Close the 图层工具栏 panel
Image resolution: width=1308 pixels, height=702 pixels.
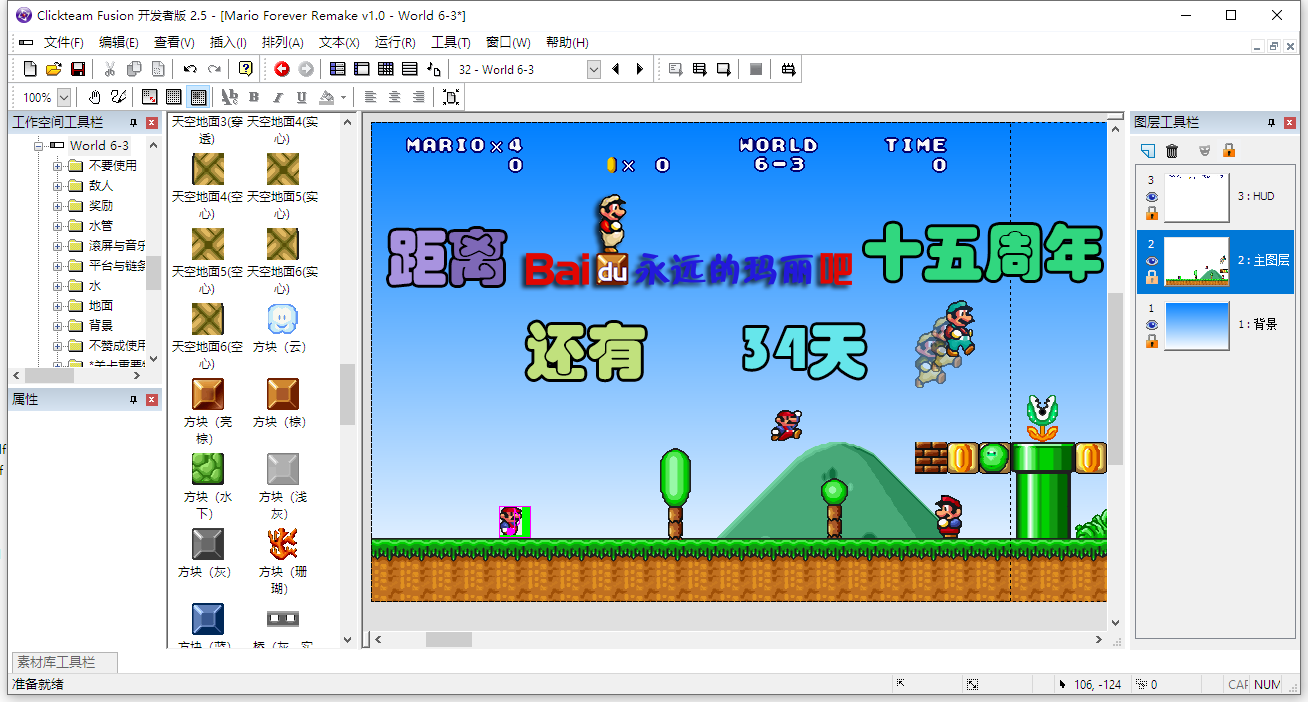point(1289,122)
